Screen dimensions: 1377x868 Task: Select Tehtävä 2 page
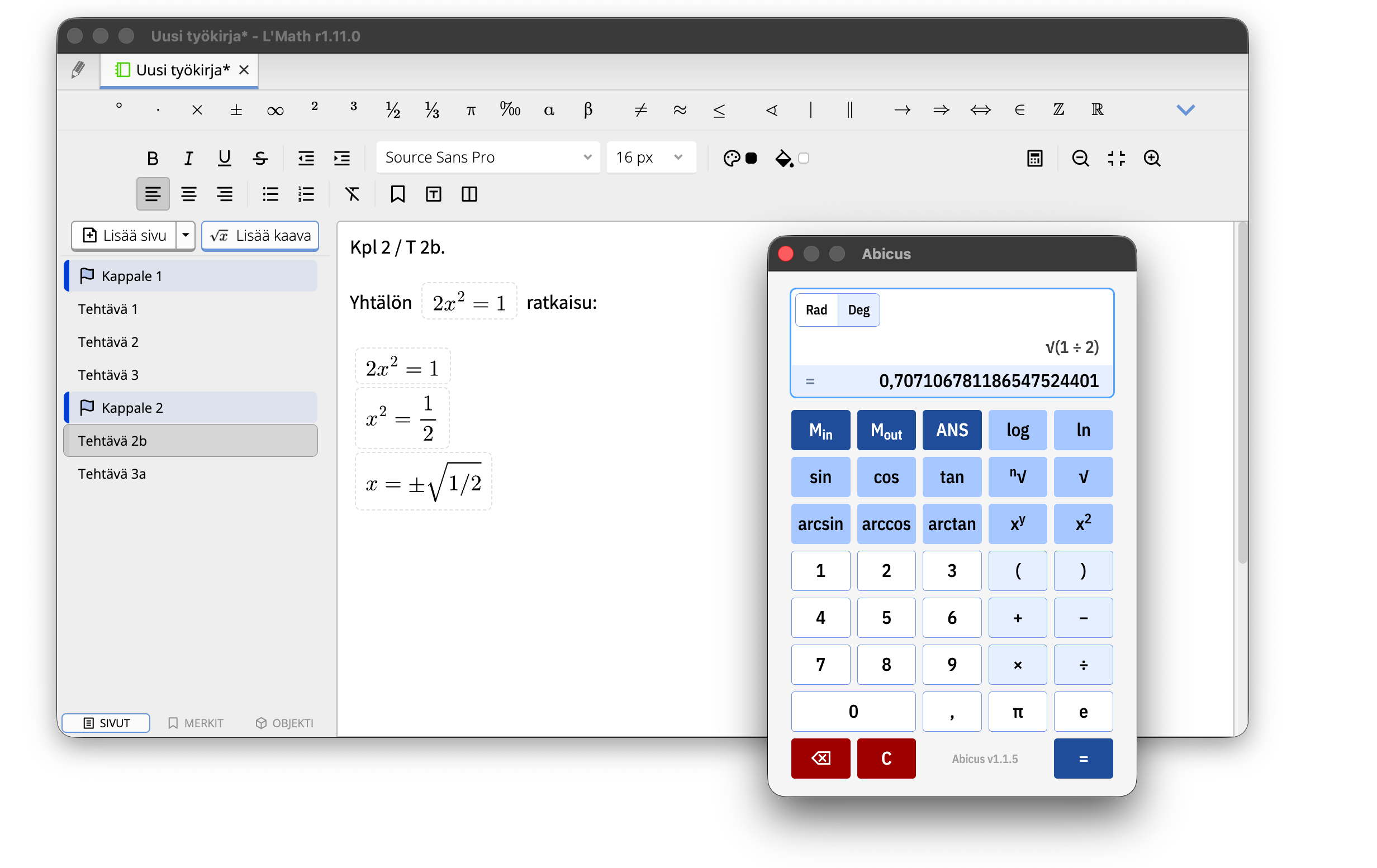coord(191,342)
